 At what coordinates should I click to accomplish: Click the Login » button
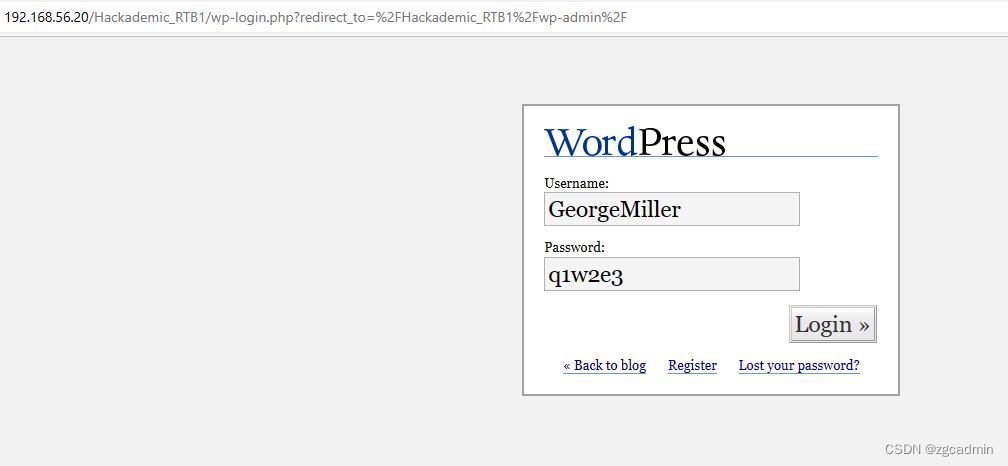832,324
